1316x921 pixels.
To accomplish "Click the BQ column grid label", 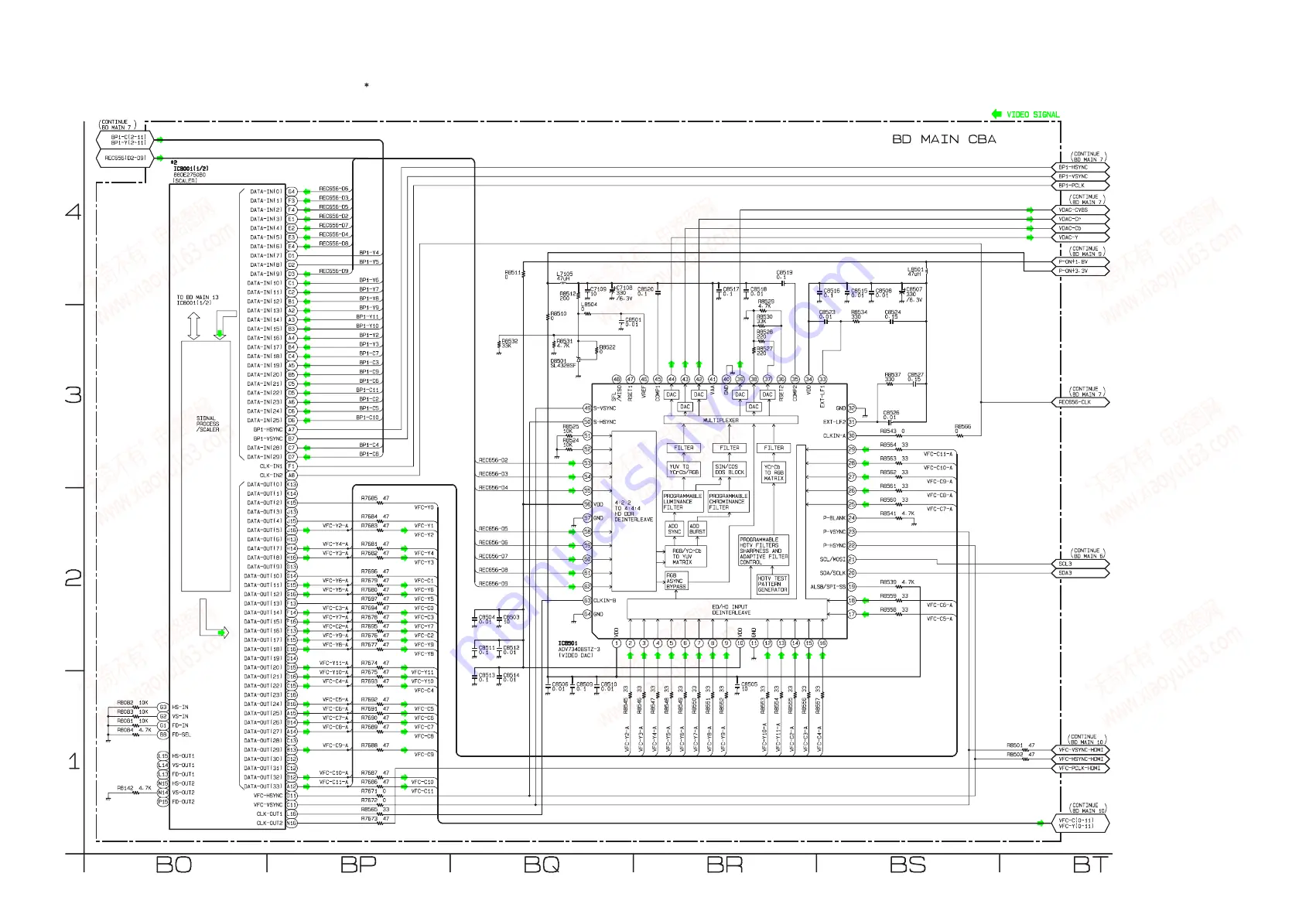I will (x=542, y=865).
